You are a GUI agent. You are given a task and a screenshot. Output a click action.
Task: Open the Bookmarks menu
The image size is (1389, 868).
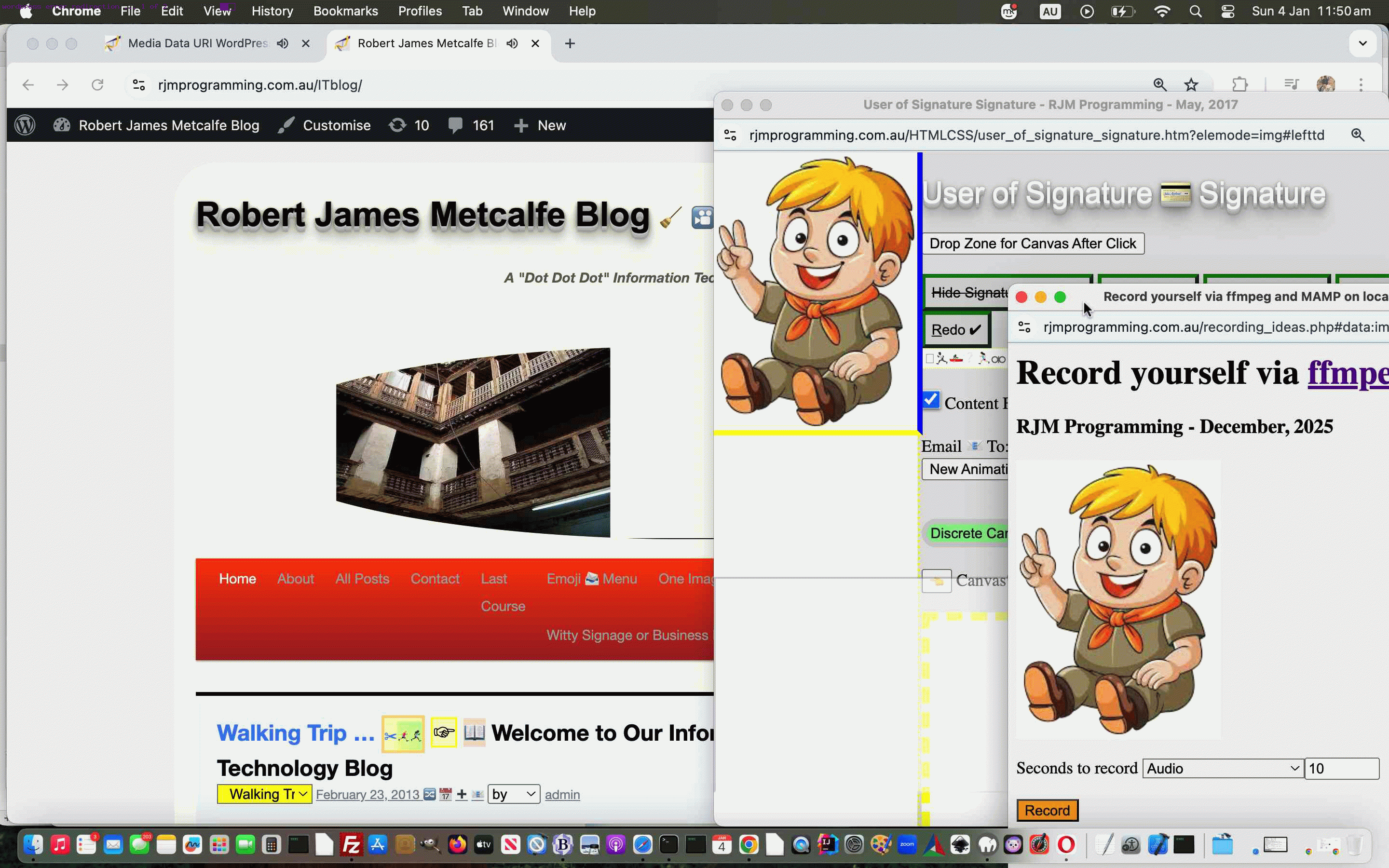click(x=345, y=11)
